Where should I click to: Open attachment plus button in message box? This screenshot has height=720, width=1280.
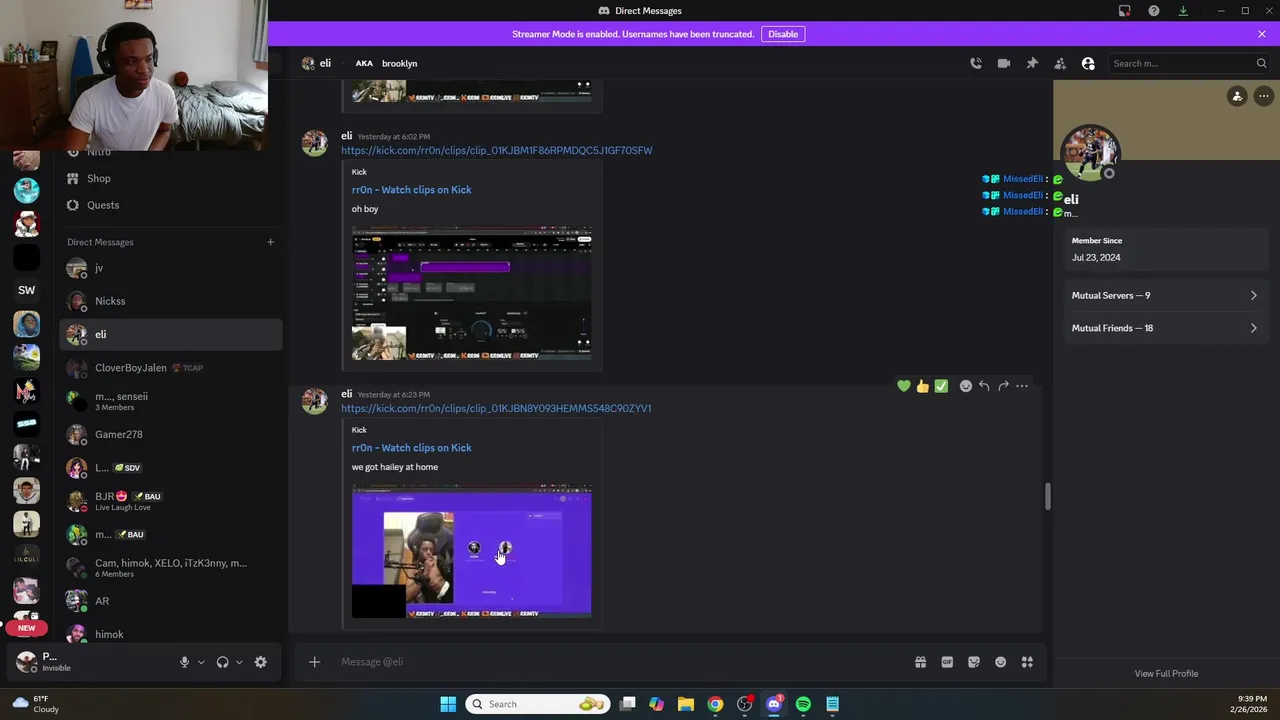tap(314, 662)
